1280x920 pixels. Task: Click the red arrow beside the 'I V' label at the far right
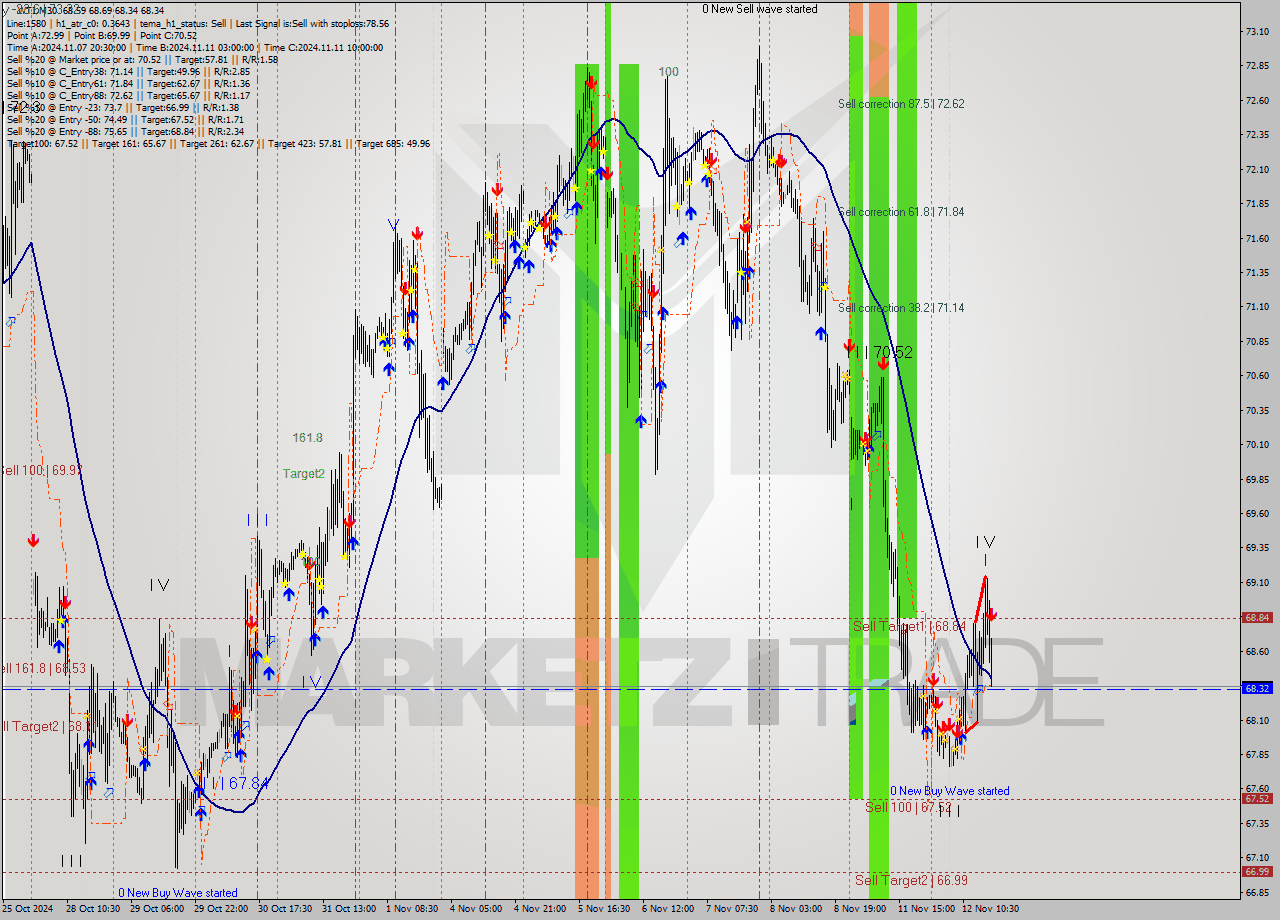click(x=991, y=616)
